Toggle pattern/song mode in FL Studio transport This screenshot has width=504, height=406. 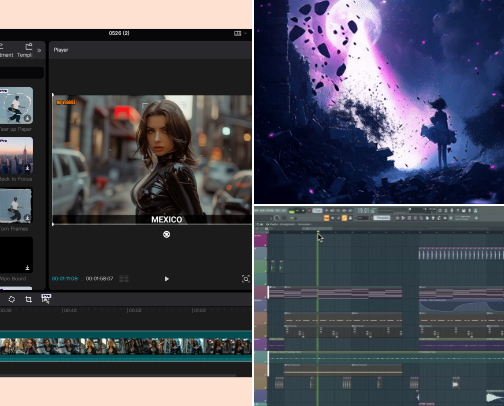click(292, 211)
